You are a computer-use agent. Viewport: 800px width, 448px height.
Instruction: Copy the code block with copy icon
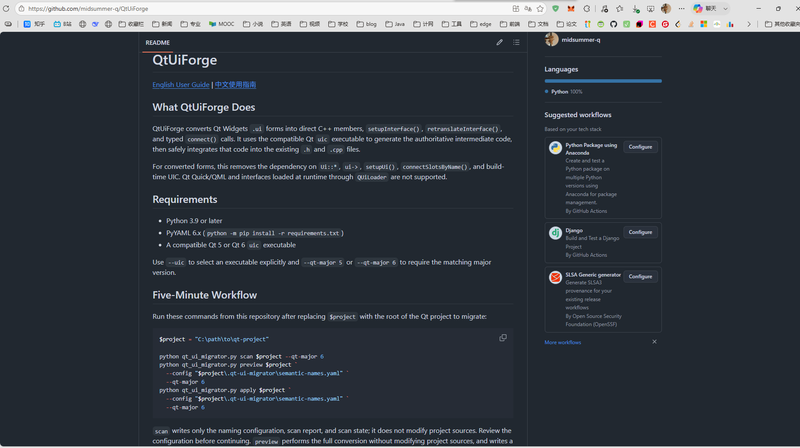point(503,338)
